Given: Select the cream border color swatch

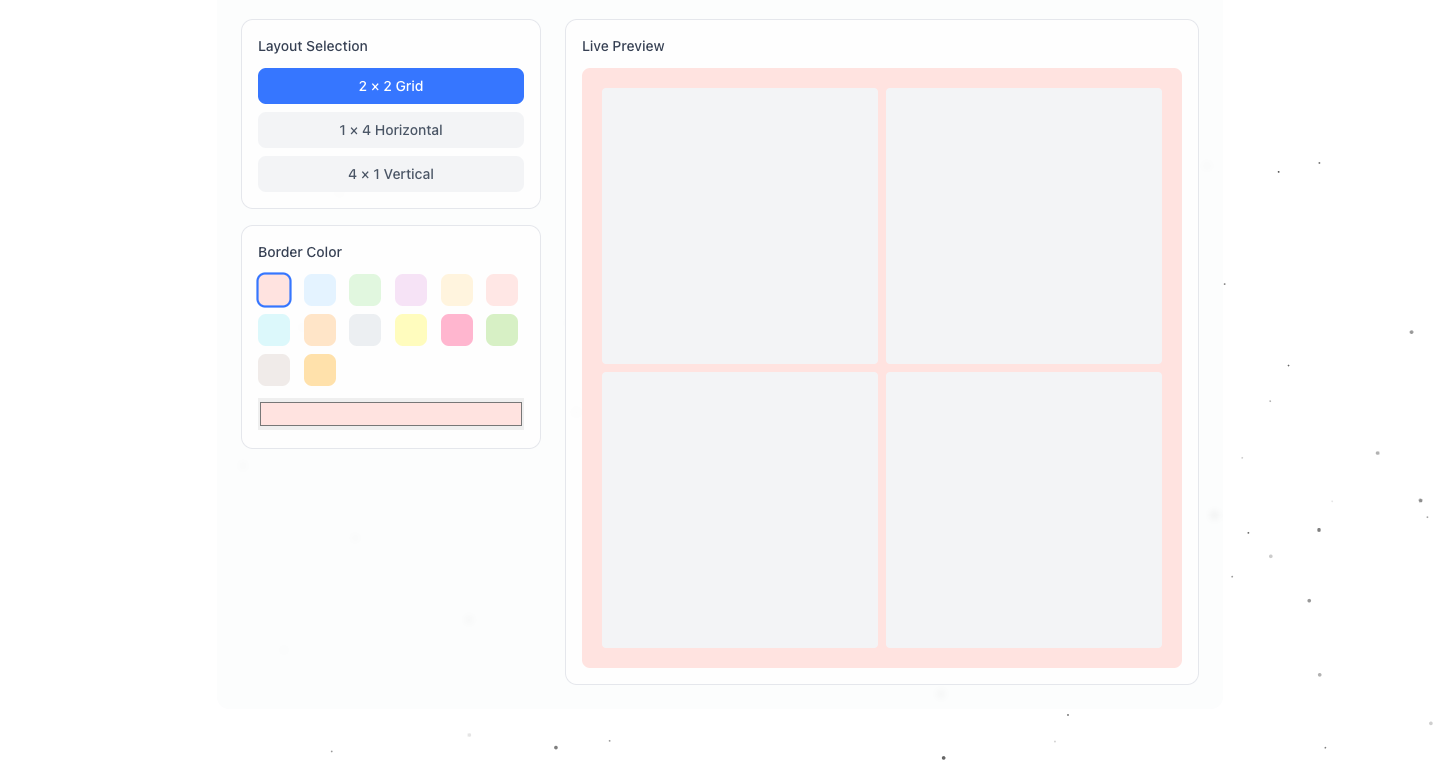Looking at the screenshot, I should click(x=457, y=290).
